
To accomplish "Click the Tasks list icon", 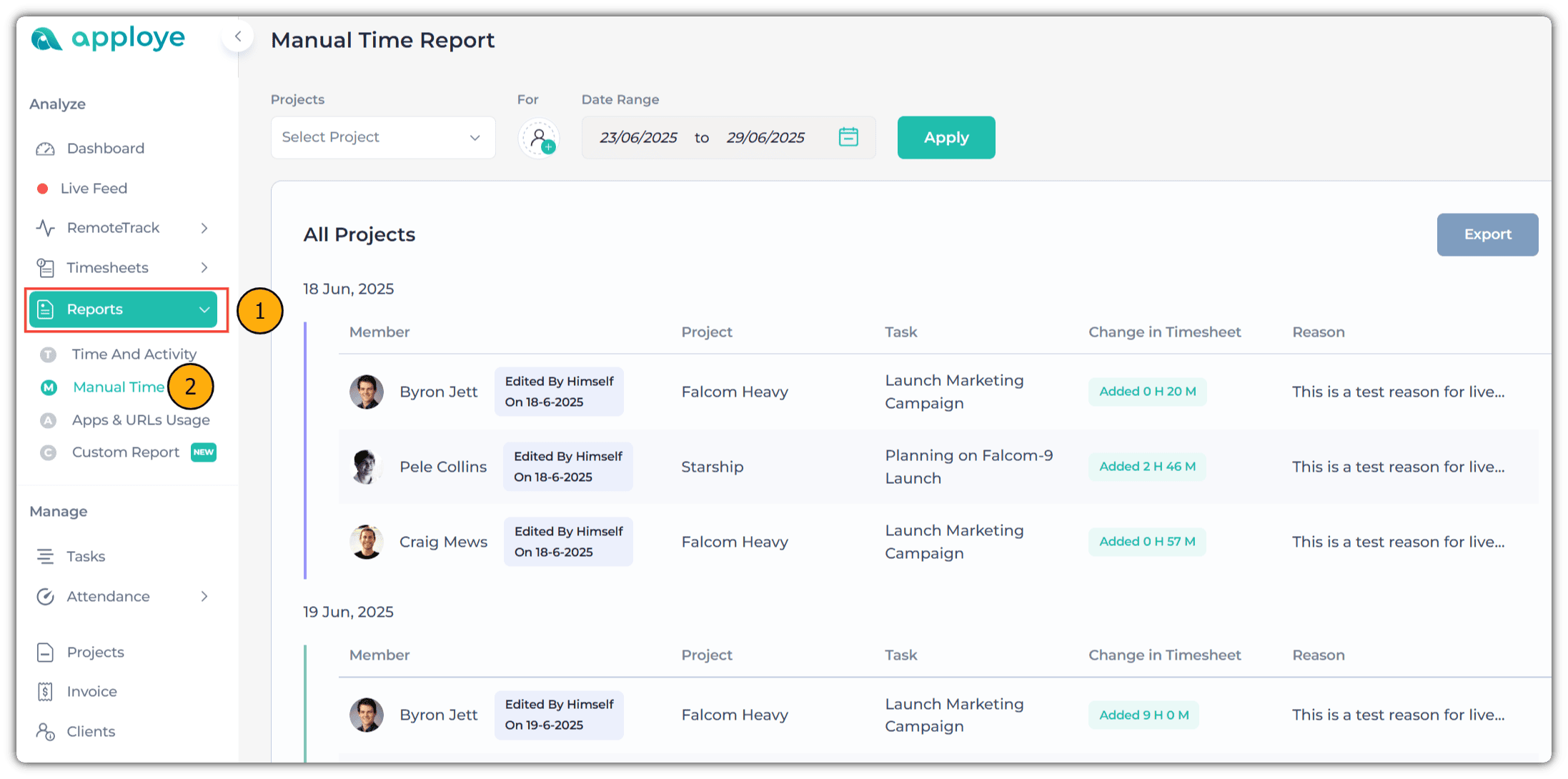I will (x=46, y=557).
